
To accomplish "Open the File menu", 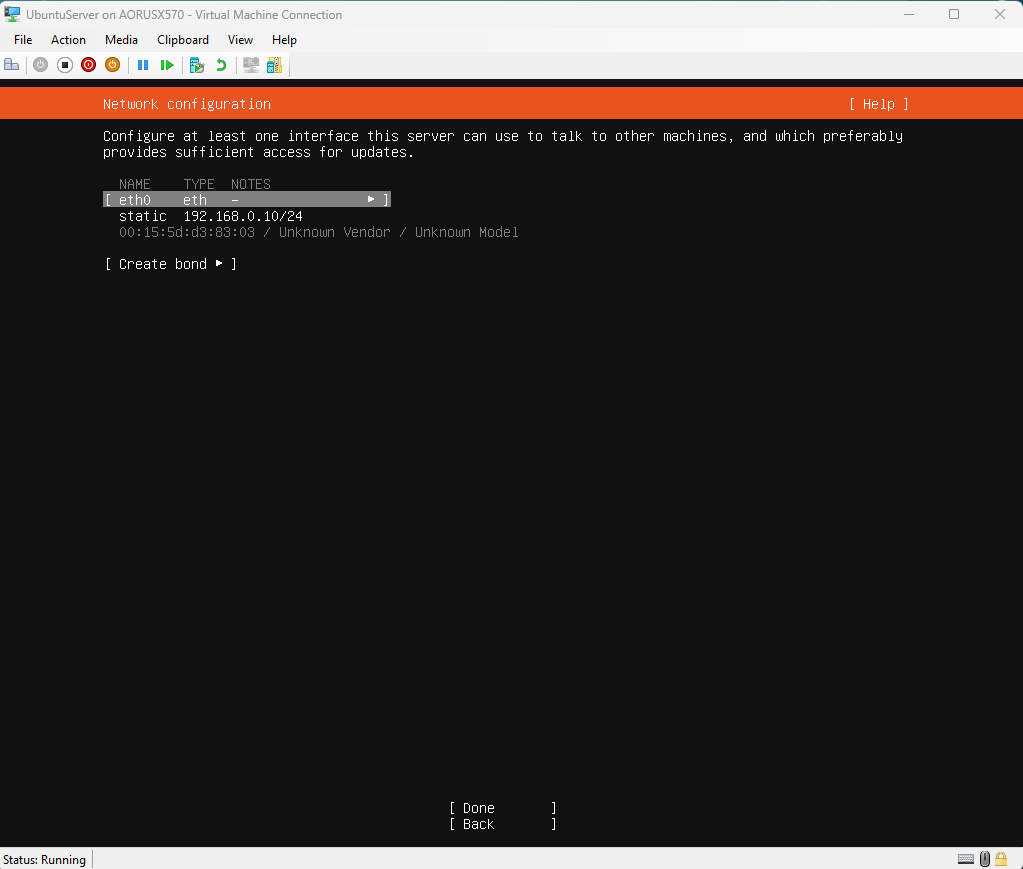I will tap(23, 40).
